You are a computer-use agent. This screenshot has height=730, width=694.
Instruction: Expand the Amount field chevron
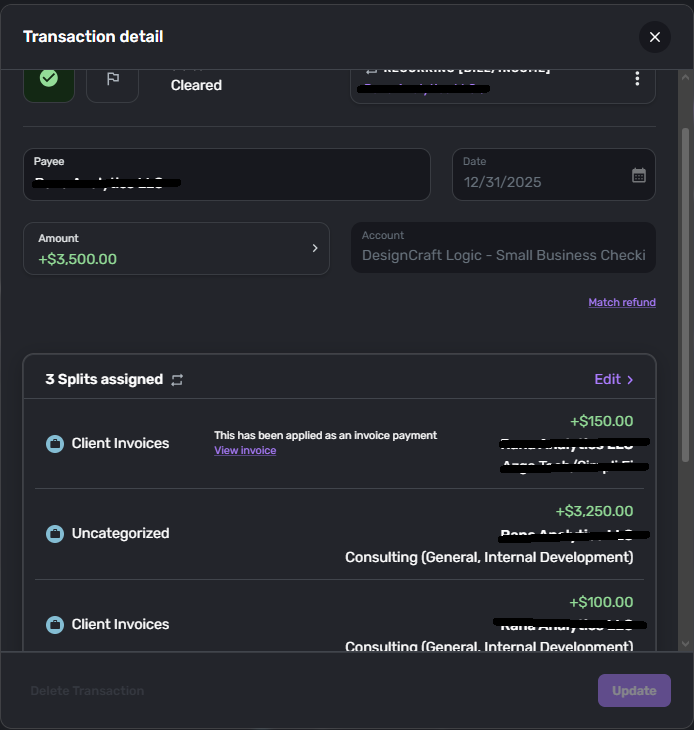point(315,248)
